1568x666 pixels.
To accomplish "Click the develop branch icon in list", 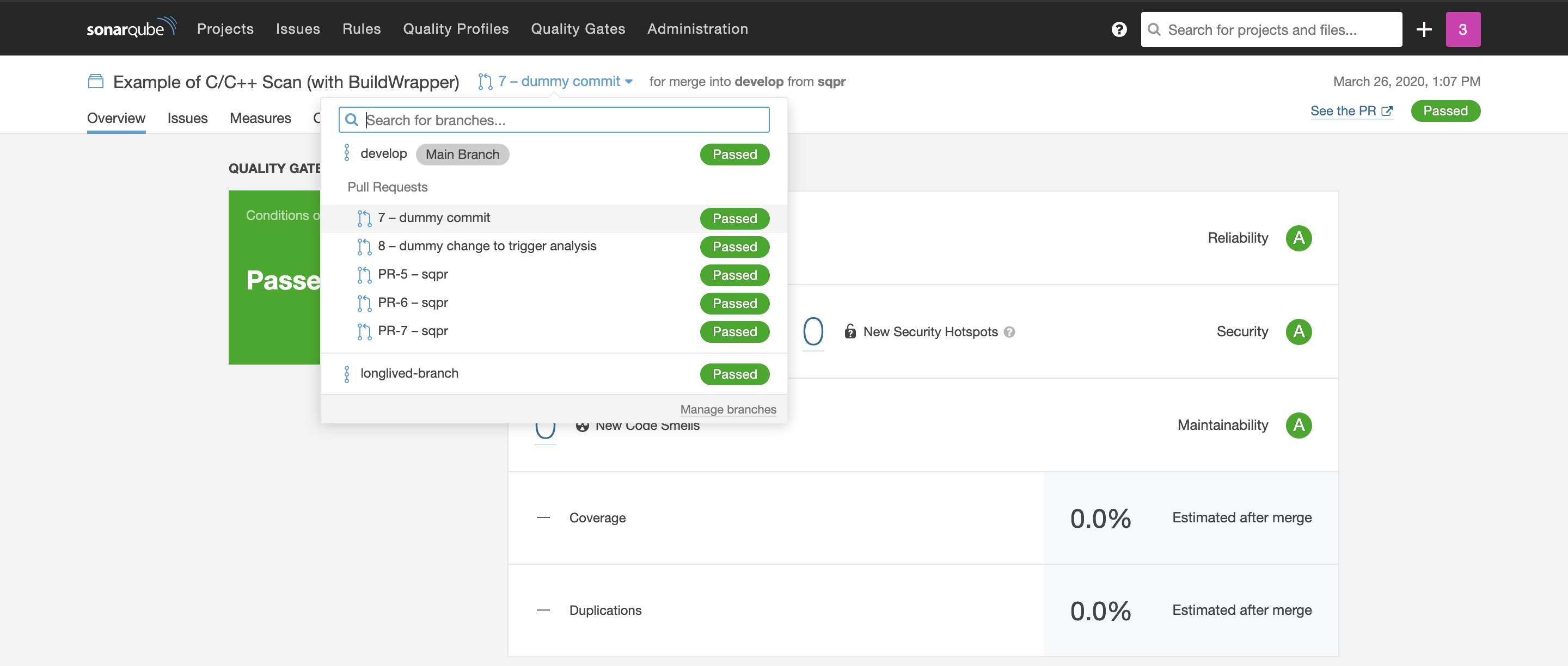I will [x=347, y=153].
